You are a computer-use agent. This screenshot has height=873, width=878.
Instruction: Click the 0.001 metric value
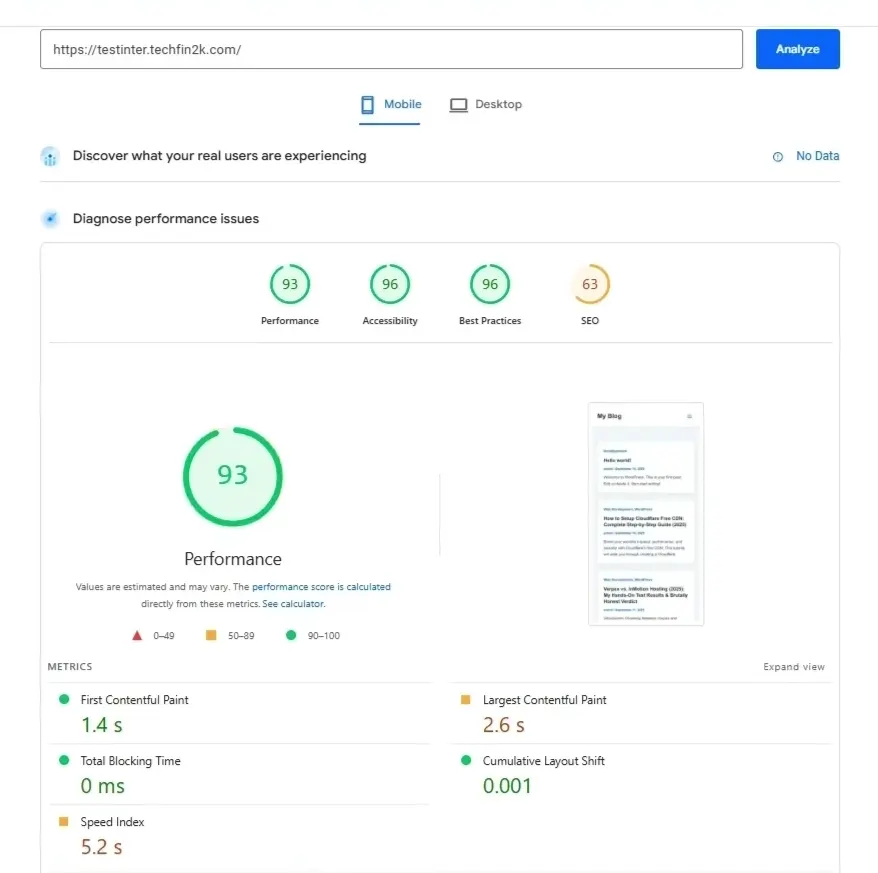pos(507,786)
